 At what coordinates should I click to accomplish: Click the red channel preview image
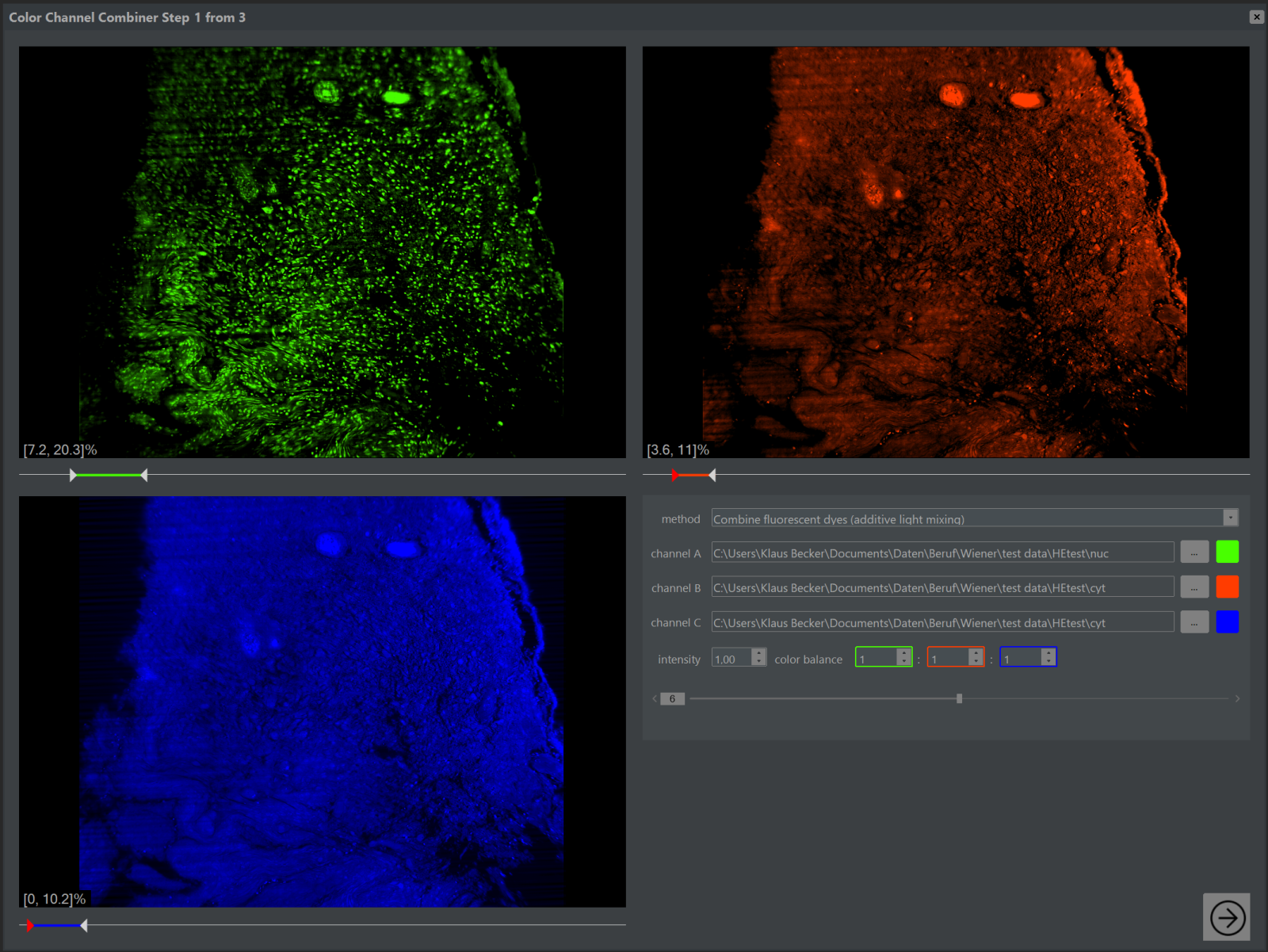945,252
